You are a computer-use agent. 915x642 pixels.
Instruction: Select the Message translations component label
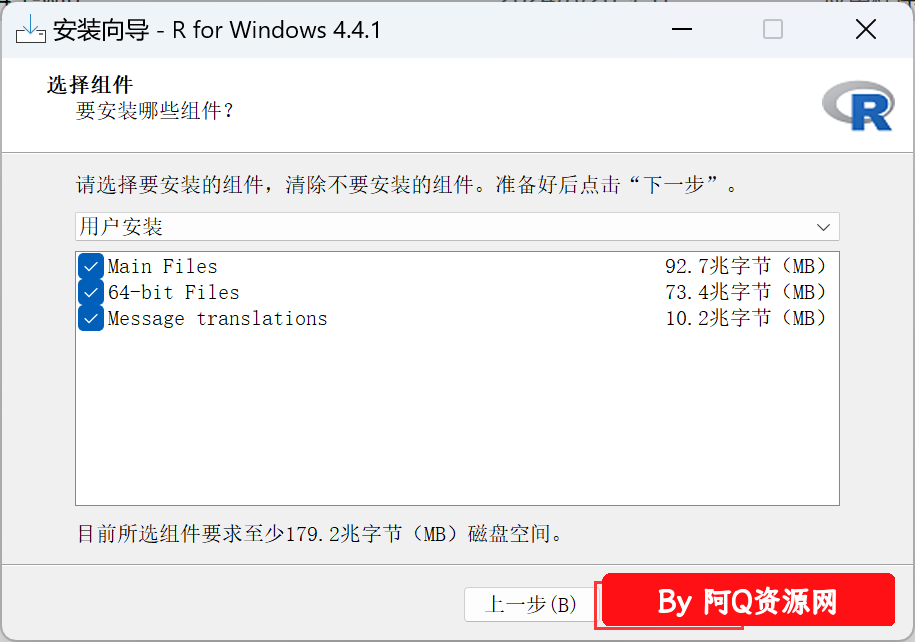click(217, 319)
